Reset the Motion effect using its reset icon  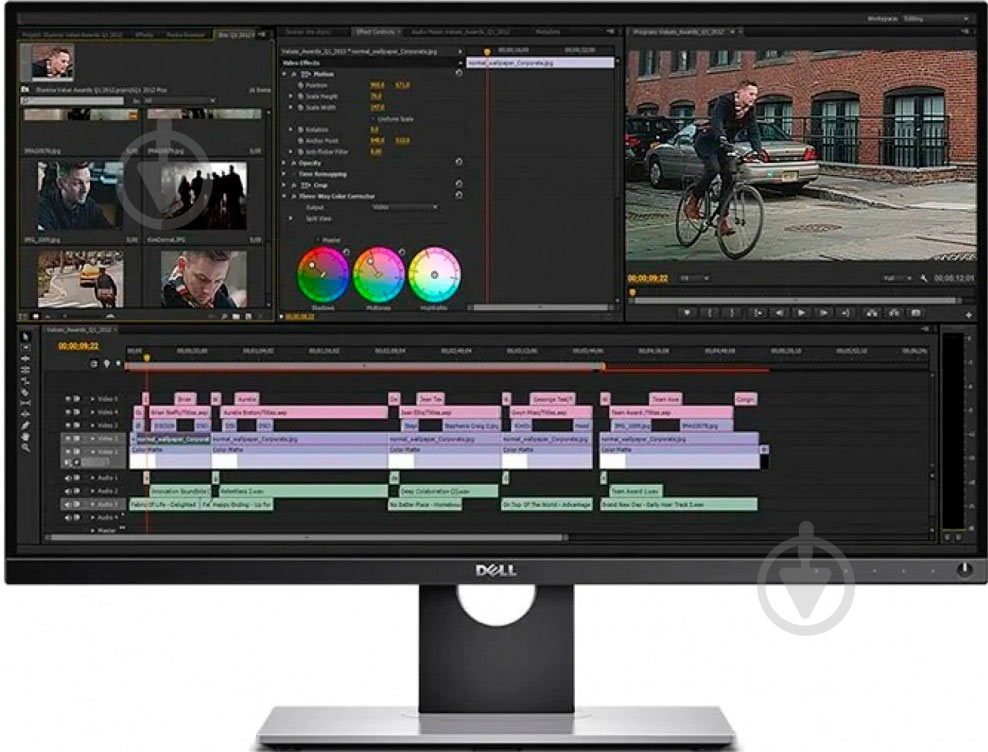(x=459, y=73)
